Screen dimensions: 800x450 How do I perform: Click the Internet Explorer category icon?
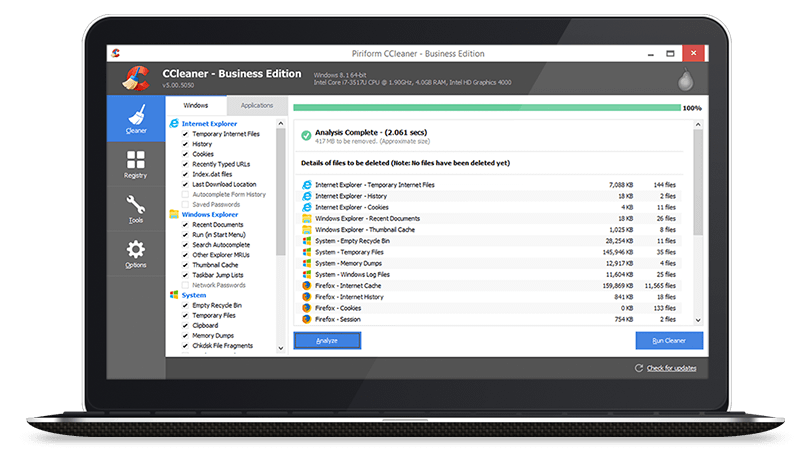coord(174,123)
